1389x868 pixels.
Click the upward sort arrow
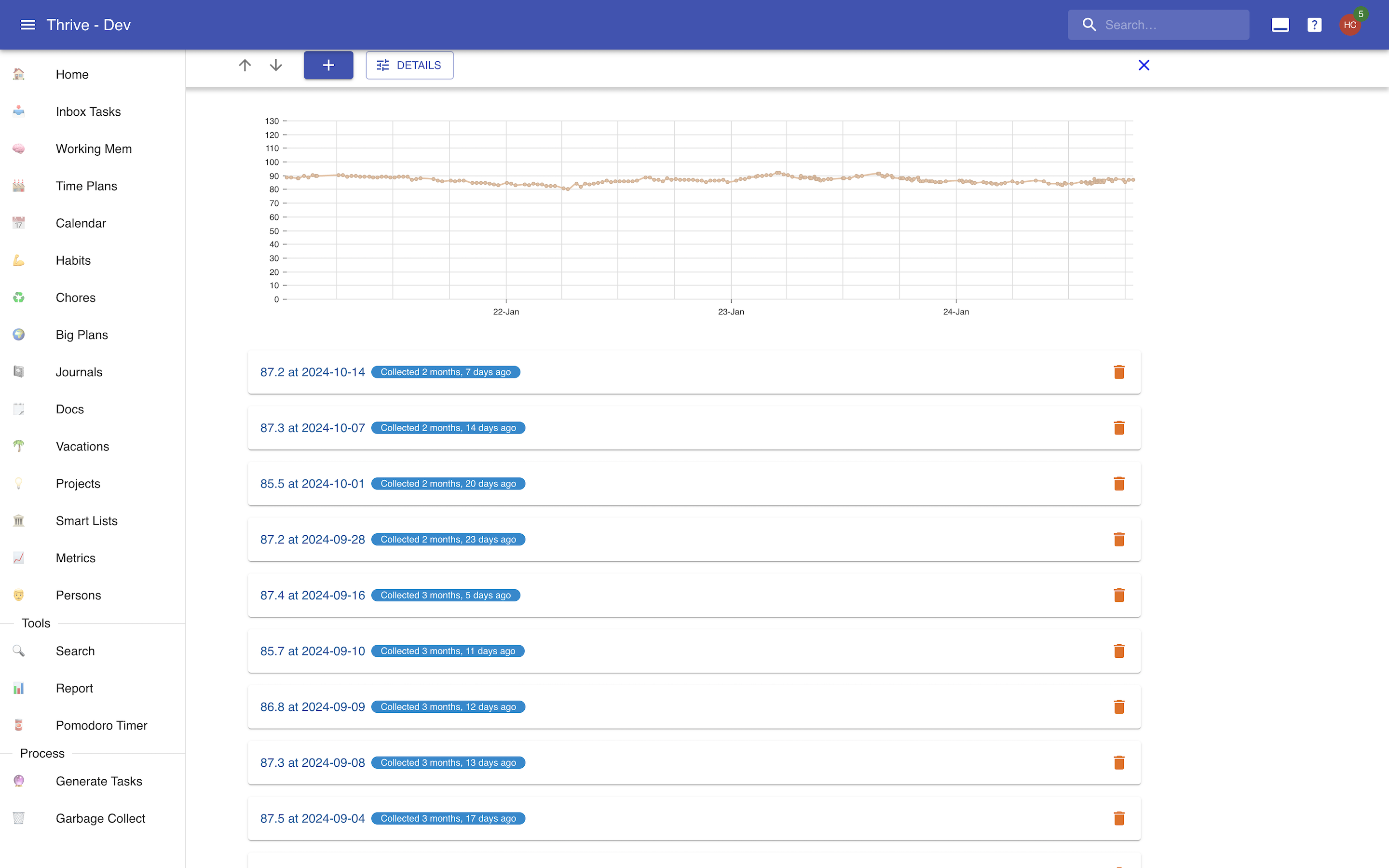click(244, 65)
